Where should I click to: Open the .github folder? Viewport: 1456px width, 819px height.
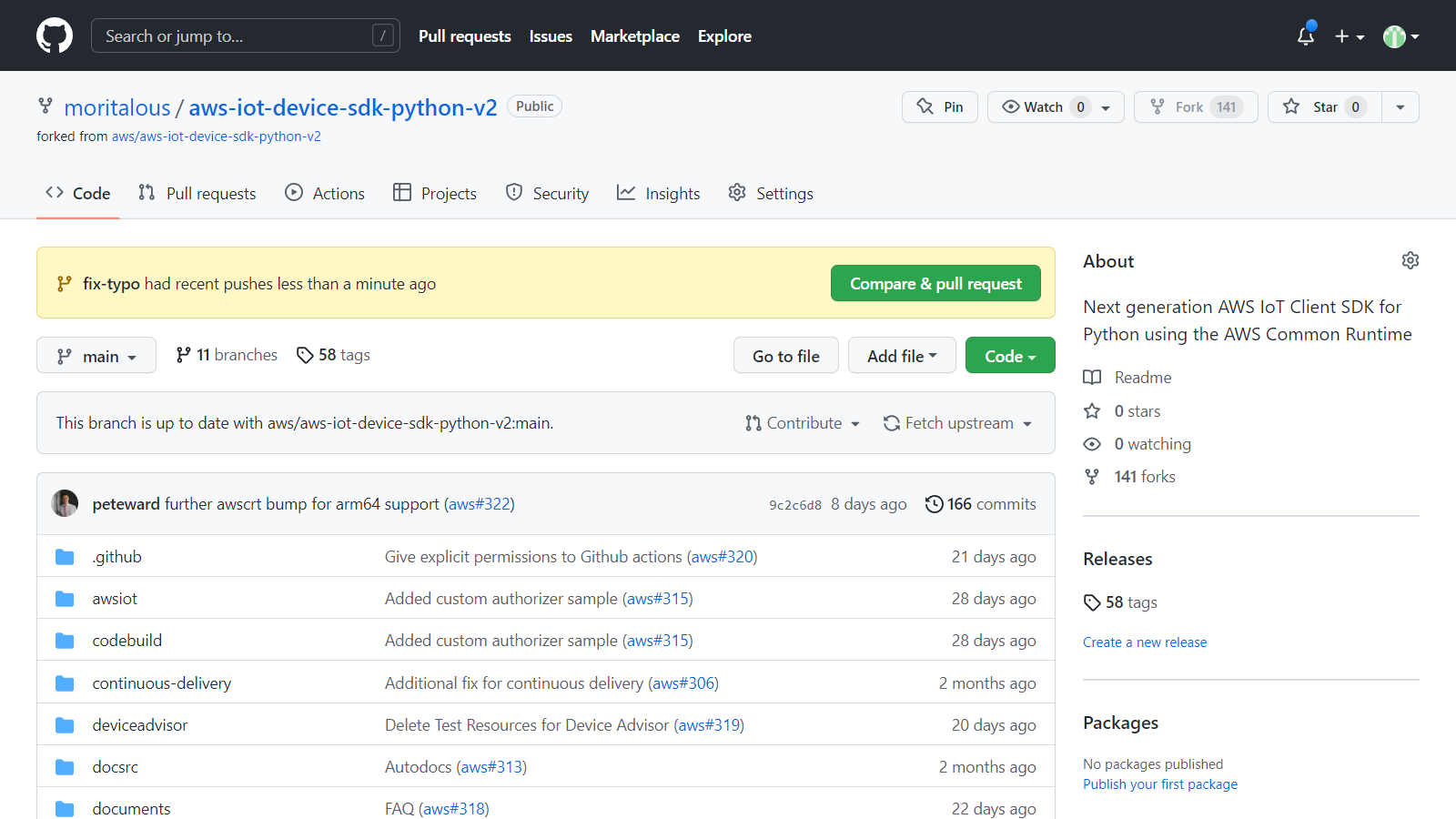click(117, 557)
